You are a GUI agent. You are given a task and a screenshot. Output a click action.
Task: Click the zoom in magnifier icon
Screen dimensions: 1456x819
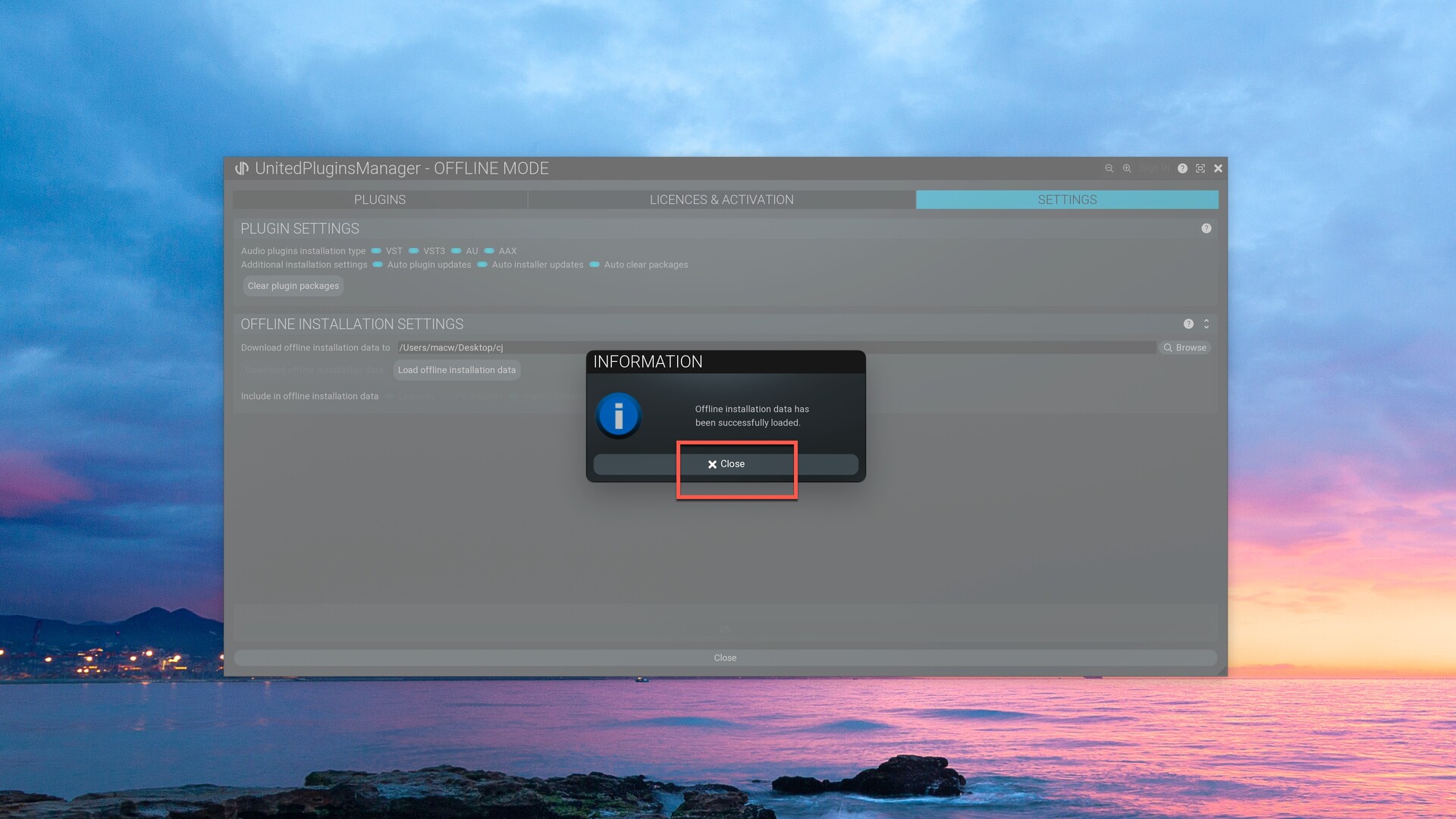tap(1127, 168)
